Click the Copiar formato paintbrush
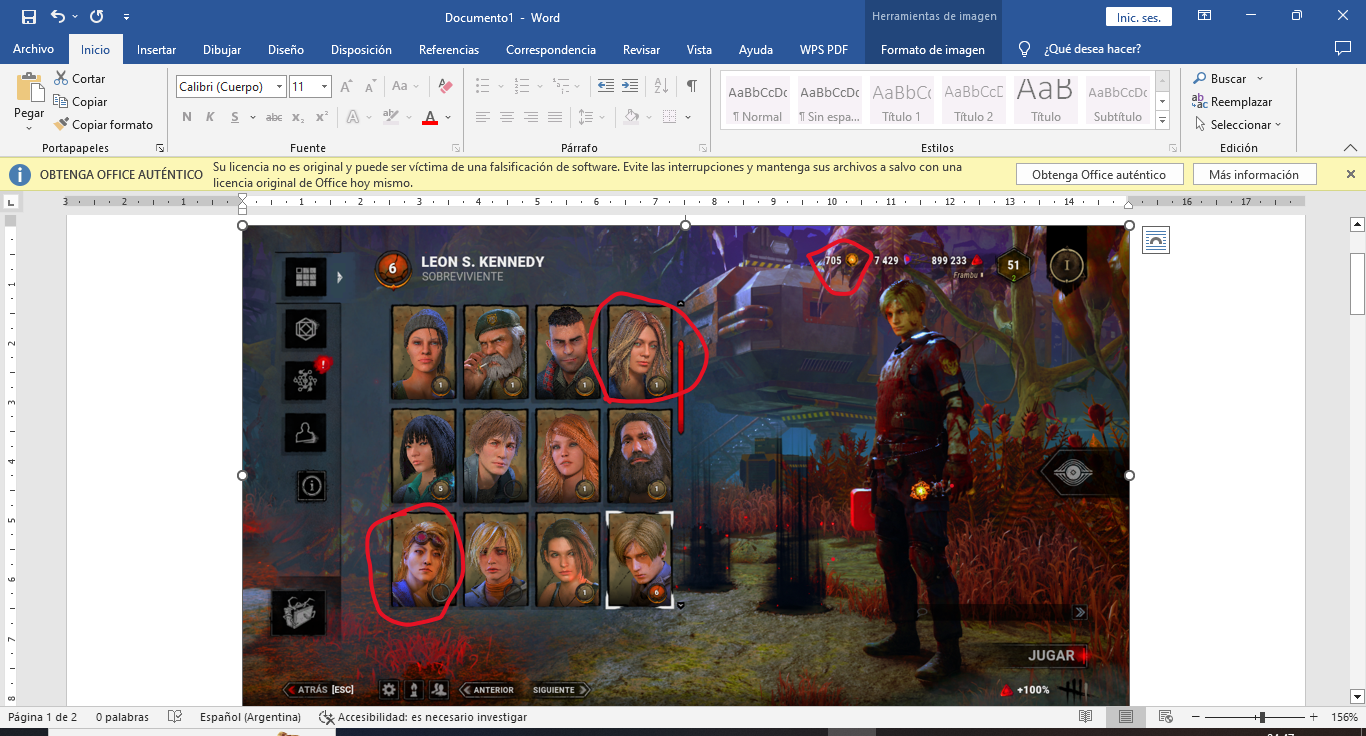This screenshot has height=736, width=1366. 103,125
